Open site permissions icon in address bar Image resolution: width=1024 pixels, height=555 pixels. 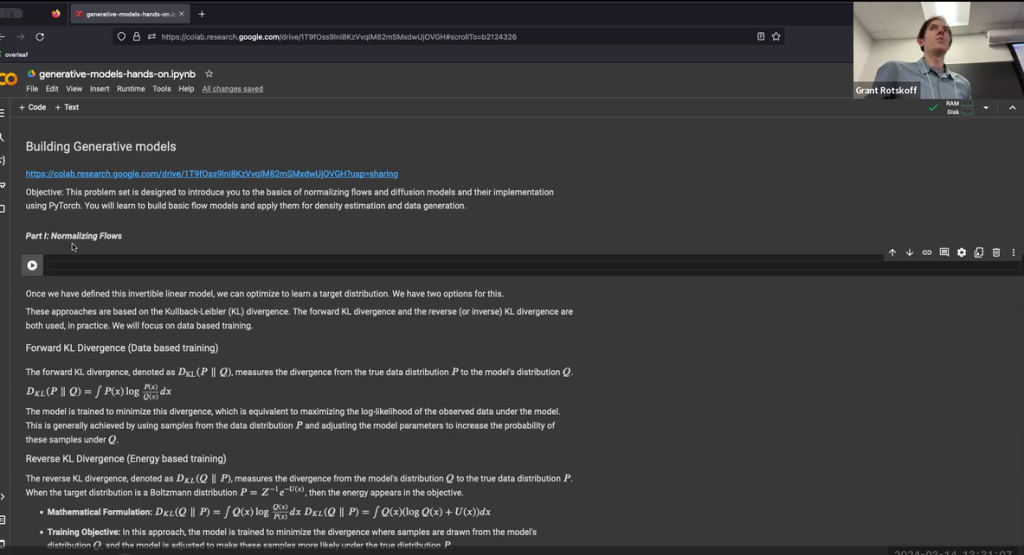152,37
